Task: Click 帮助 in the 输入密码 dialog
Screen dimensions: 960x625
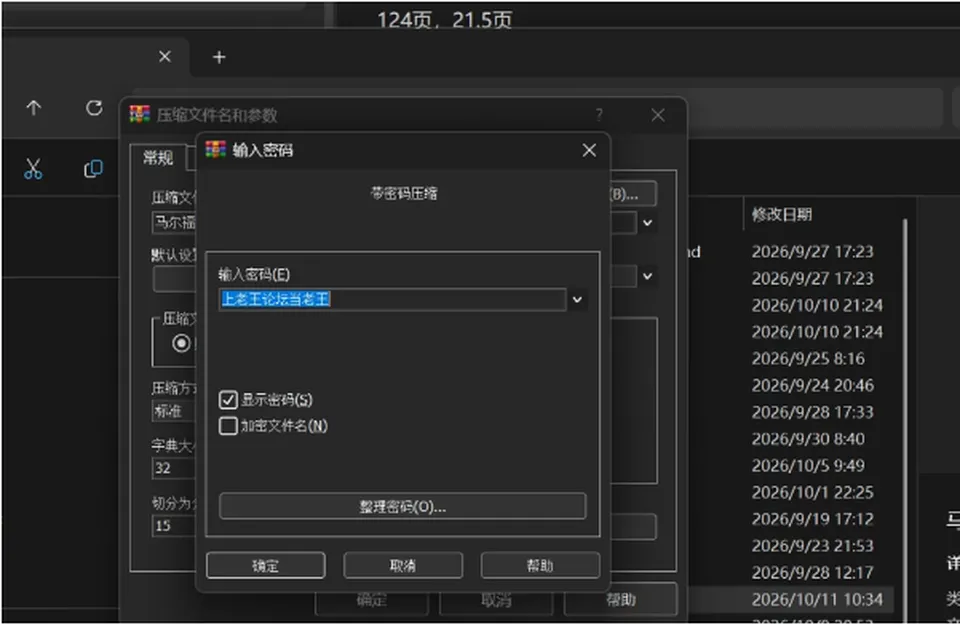Action: tap(540, 565)
